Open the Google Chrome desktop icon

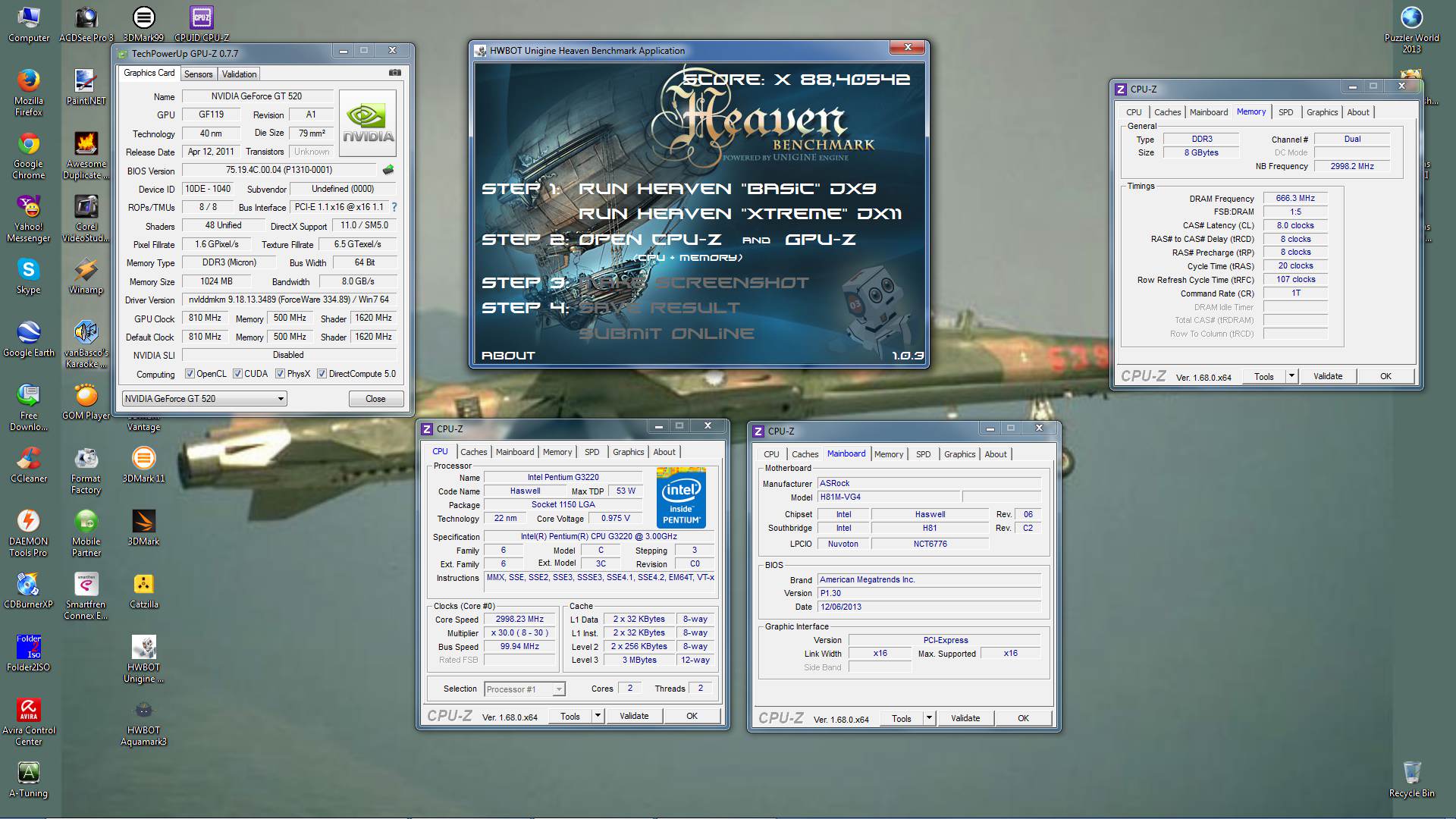click(x=28, y=155)
